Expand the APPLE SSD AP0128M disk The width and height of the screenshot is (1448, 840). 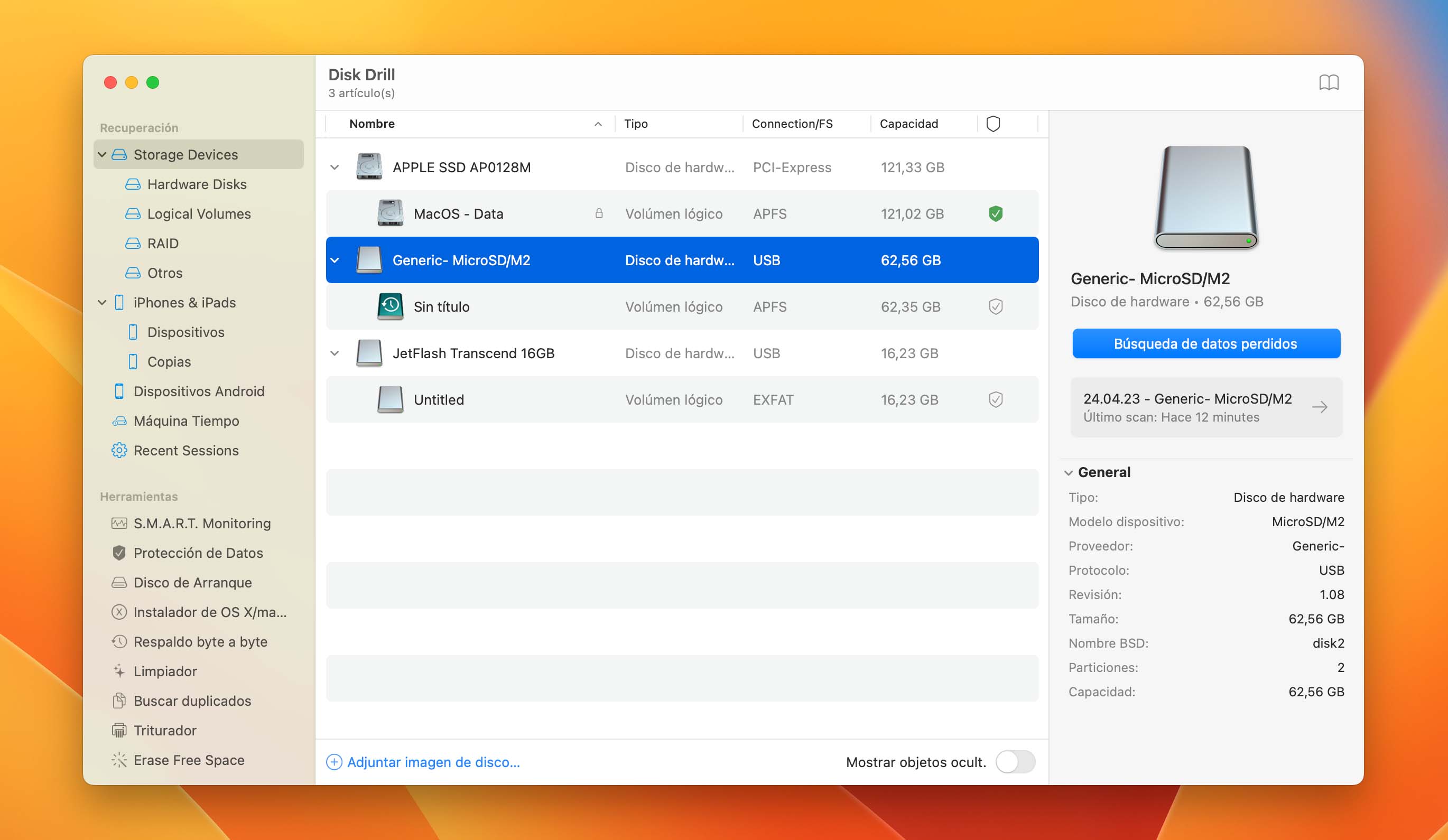pos(336,166)
